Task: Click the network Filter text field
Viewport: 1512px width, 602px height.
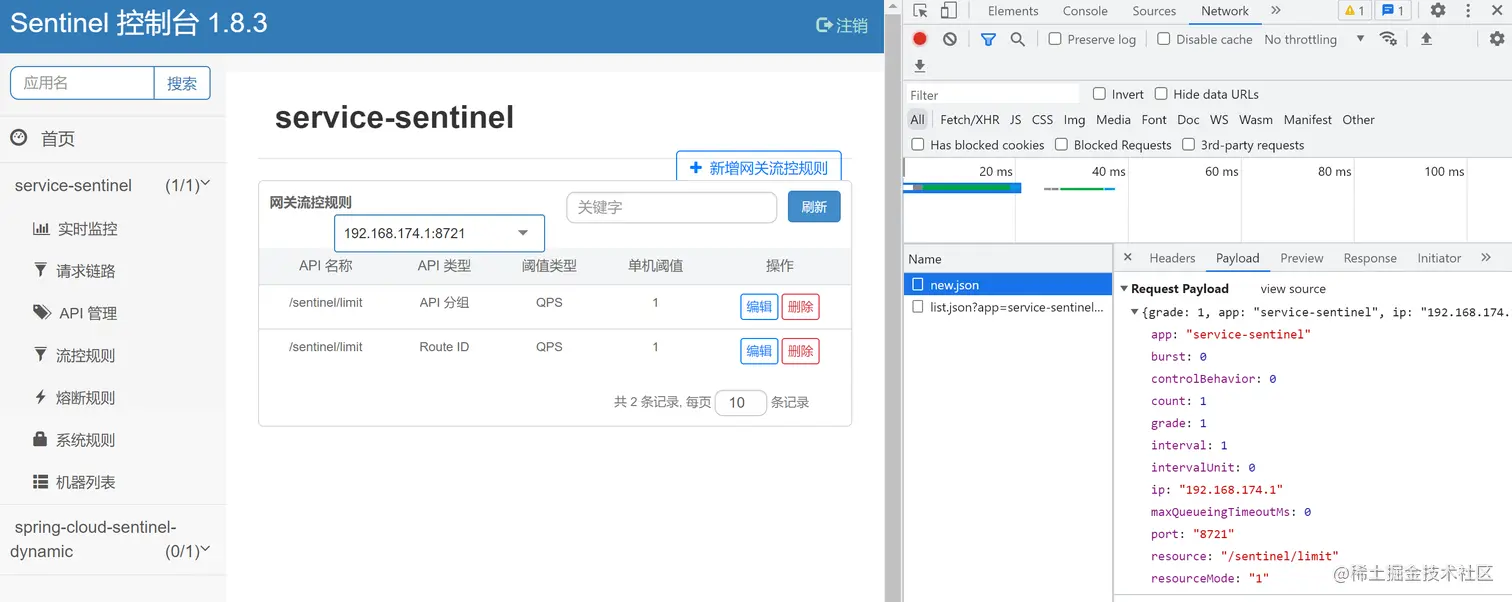Action: click(x=993, y=94)
